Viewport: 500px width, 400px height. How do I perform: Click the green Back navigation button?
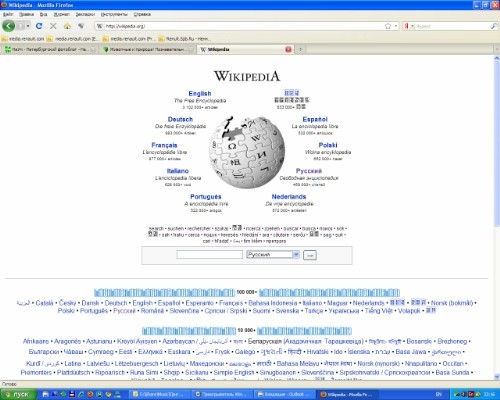[8, 26]
